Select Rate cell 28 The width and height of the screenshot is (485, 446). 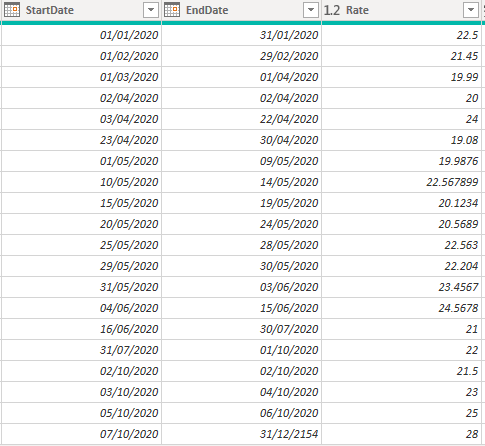pos(402,434)
